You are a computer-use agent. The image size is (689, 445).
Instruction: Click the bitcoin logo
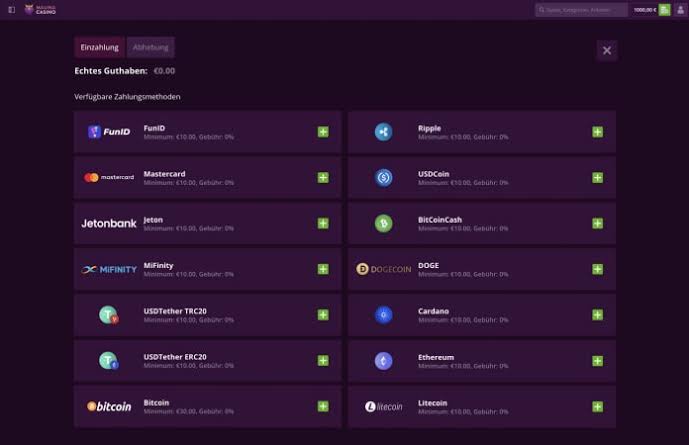click(109, 406)
